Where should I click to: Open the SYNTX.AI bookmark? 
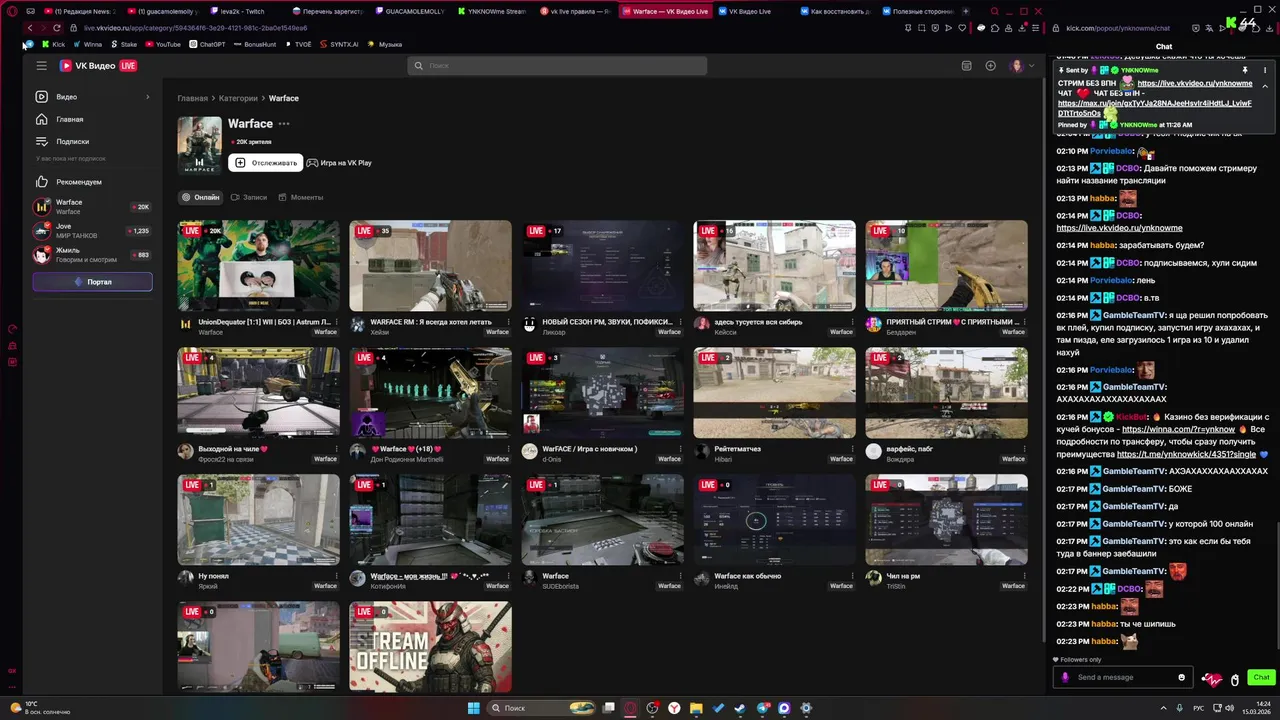338,44
